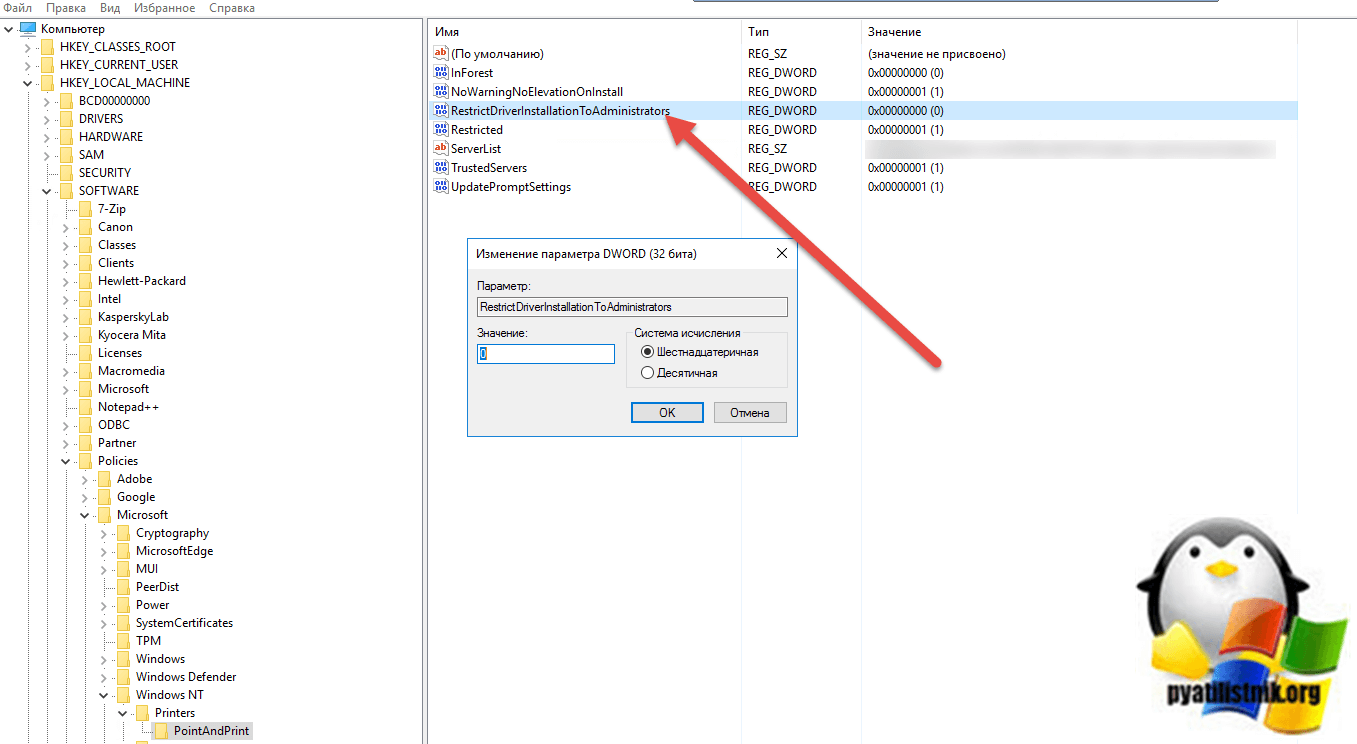1357x744 pixels.
Task: Click the InForest DWORD value icon
Action: tap(441, 72)
